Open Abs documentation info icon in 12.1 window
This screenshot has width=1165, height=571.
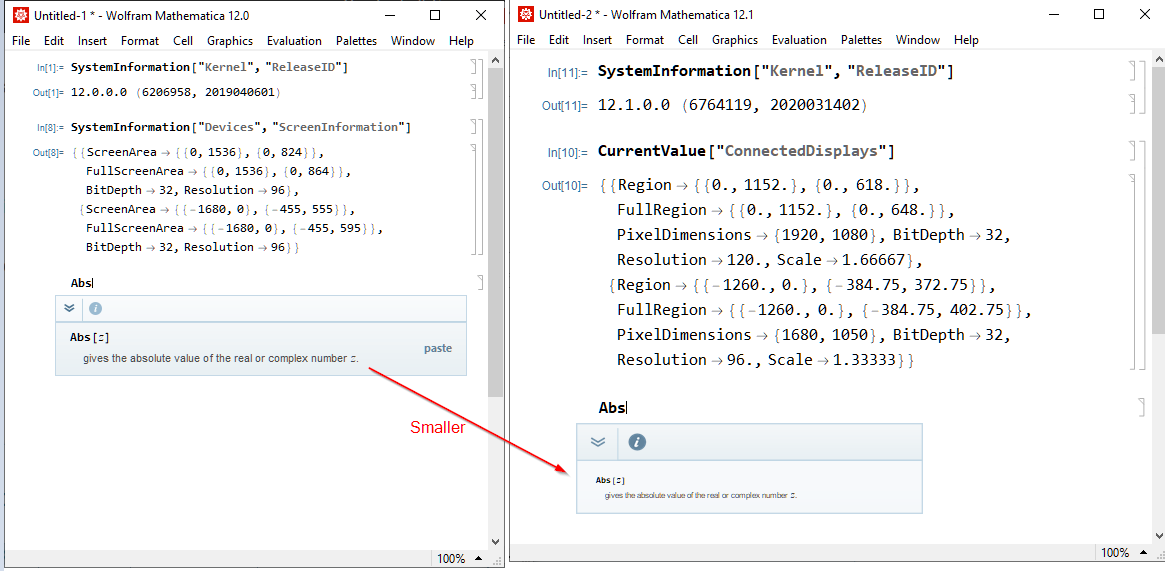(x=637, y=442)
